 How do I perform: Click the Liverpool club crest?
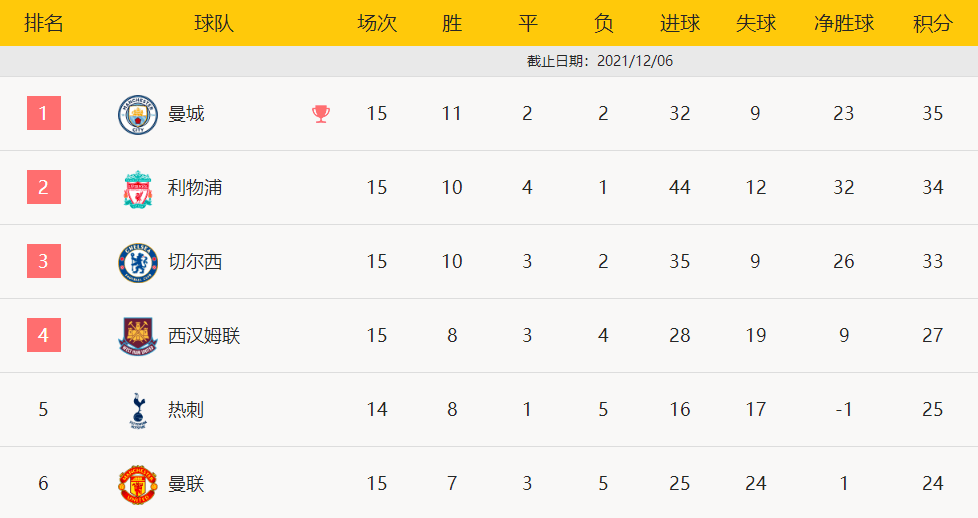137,188
